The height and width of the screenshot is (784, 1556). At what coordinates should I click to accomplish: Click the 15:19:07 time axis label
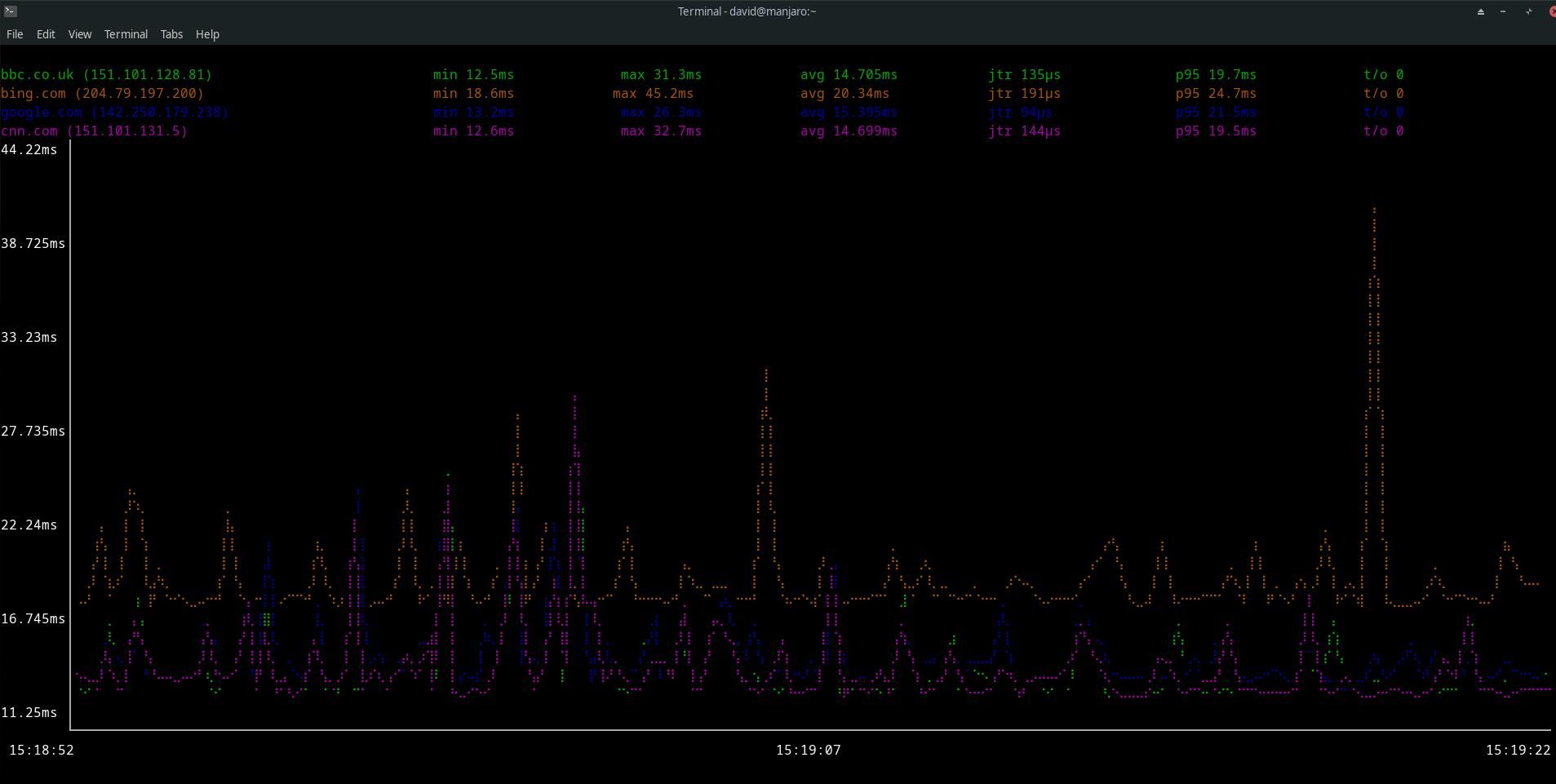(808, 750)
